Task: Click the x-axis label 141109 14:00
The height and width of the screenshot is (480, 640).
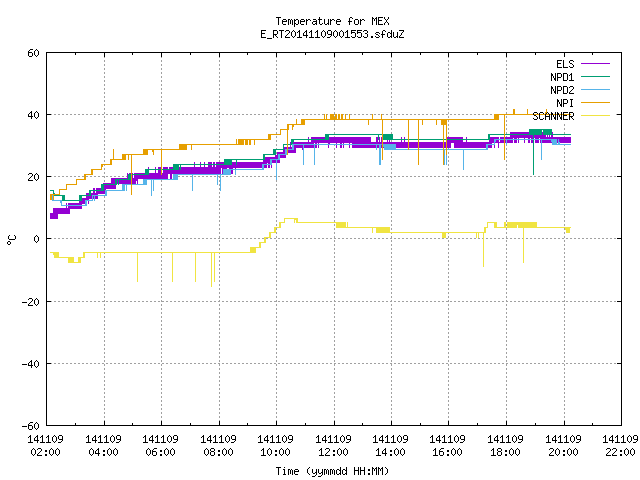Action: pyautogui.click(x=391, y=446)
